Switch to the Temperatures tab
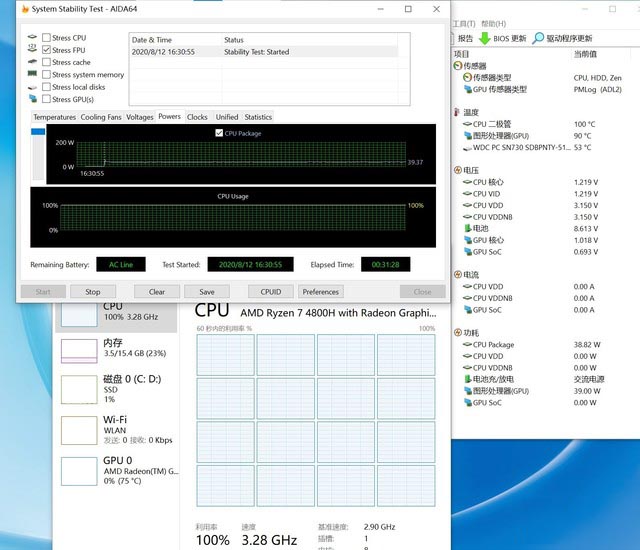 point(54,117)
